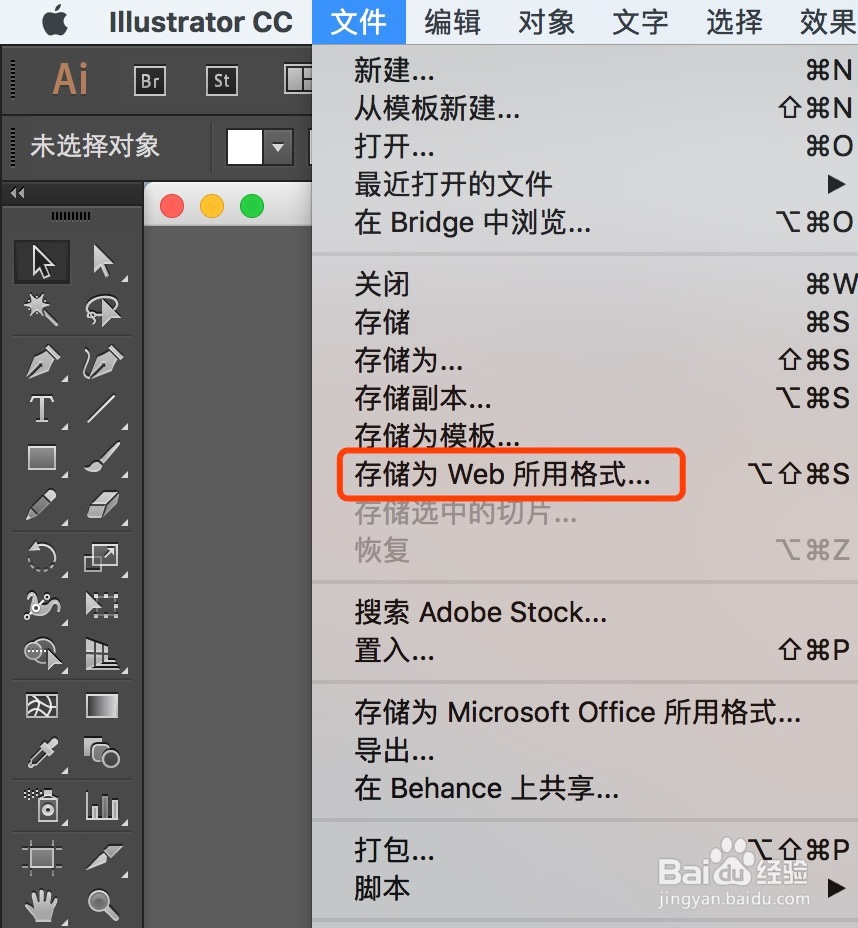858x928 pixels.
Task: Open the 对象 menu
Action: (x=546, y=22)
